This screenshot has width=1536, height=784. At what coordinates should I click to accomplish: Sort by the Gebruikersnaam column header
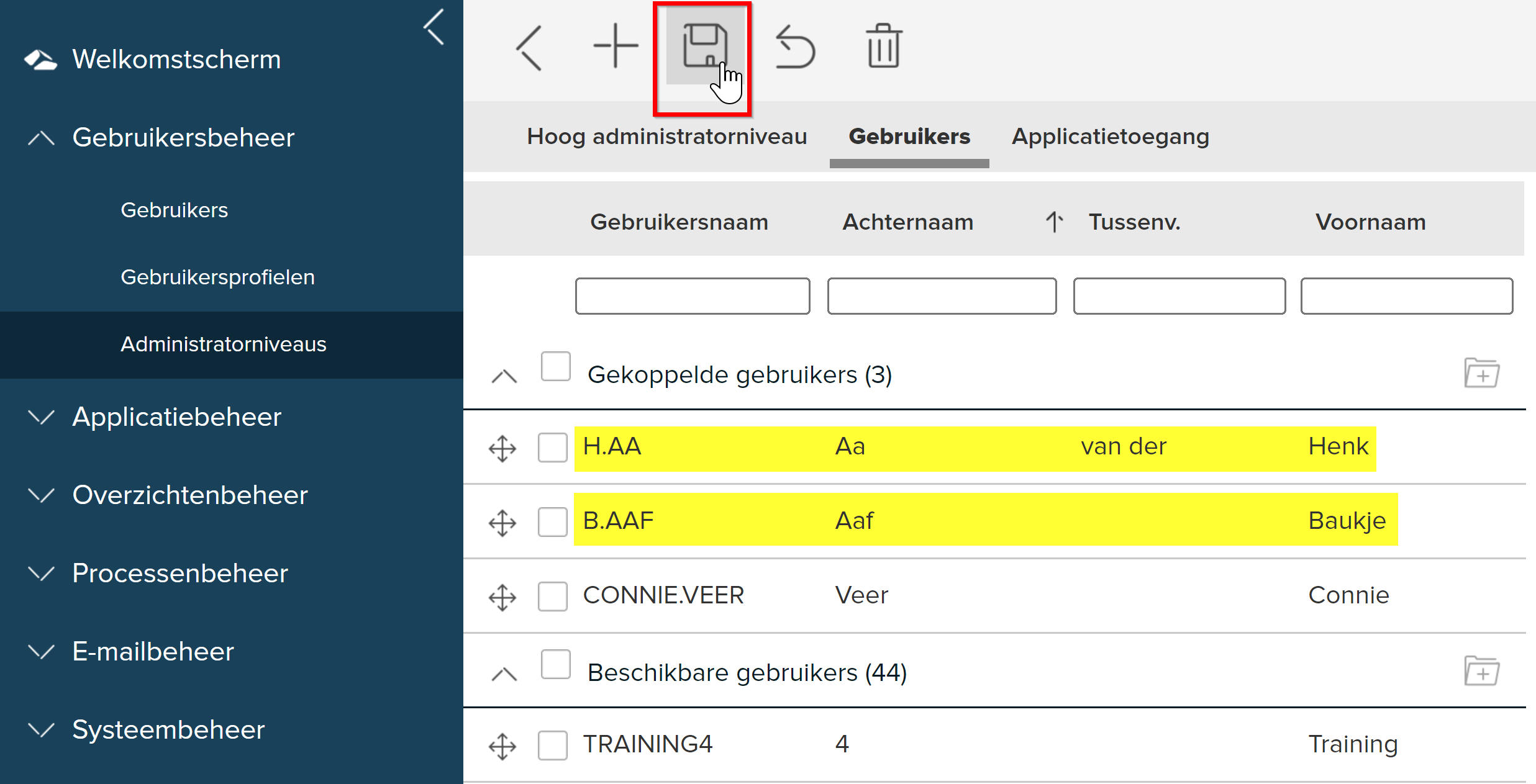(x=679, y=222)
